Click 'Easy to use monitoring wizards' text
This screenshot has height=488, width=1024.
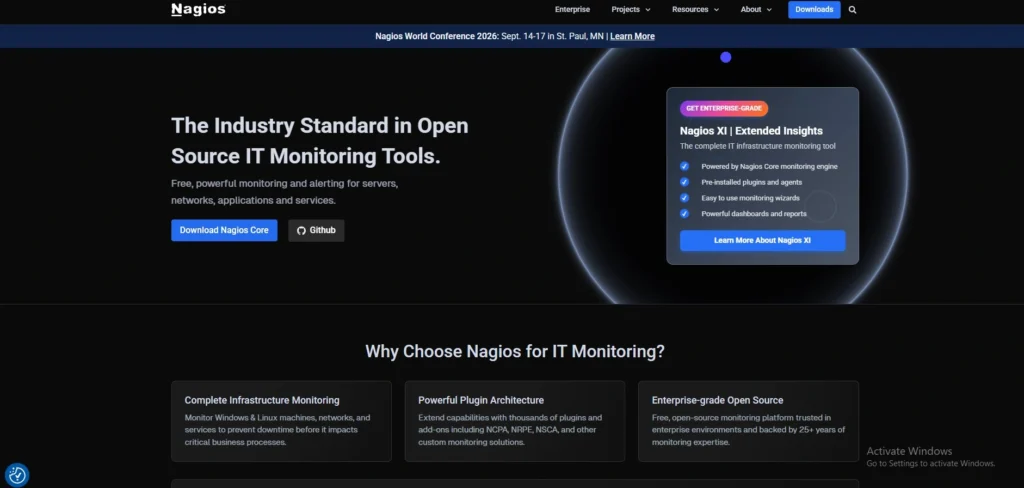[x=750, y=198]
